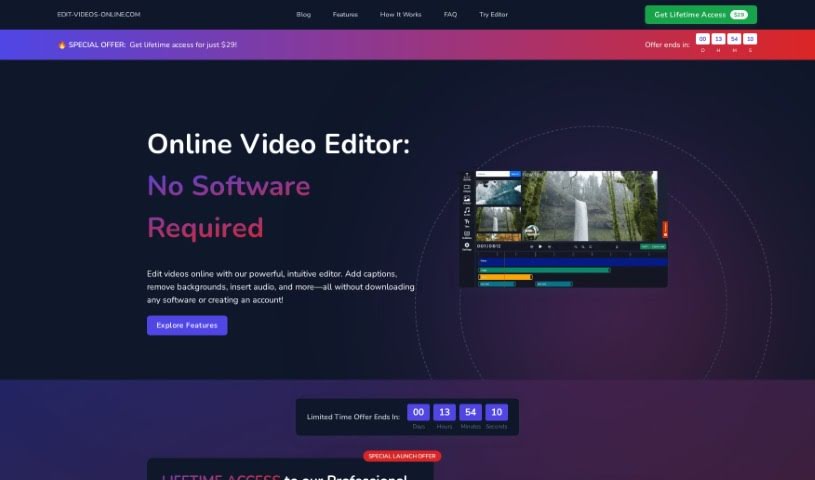Select the music note audio icon in preview
815x480 pixels.
[467, 212]
